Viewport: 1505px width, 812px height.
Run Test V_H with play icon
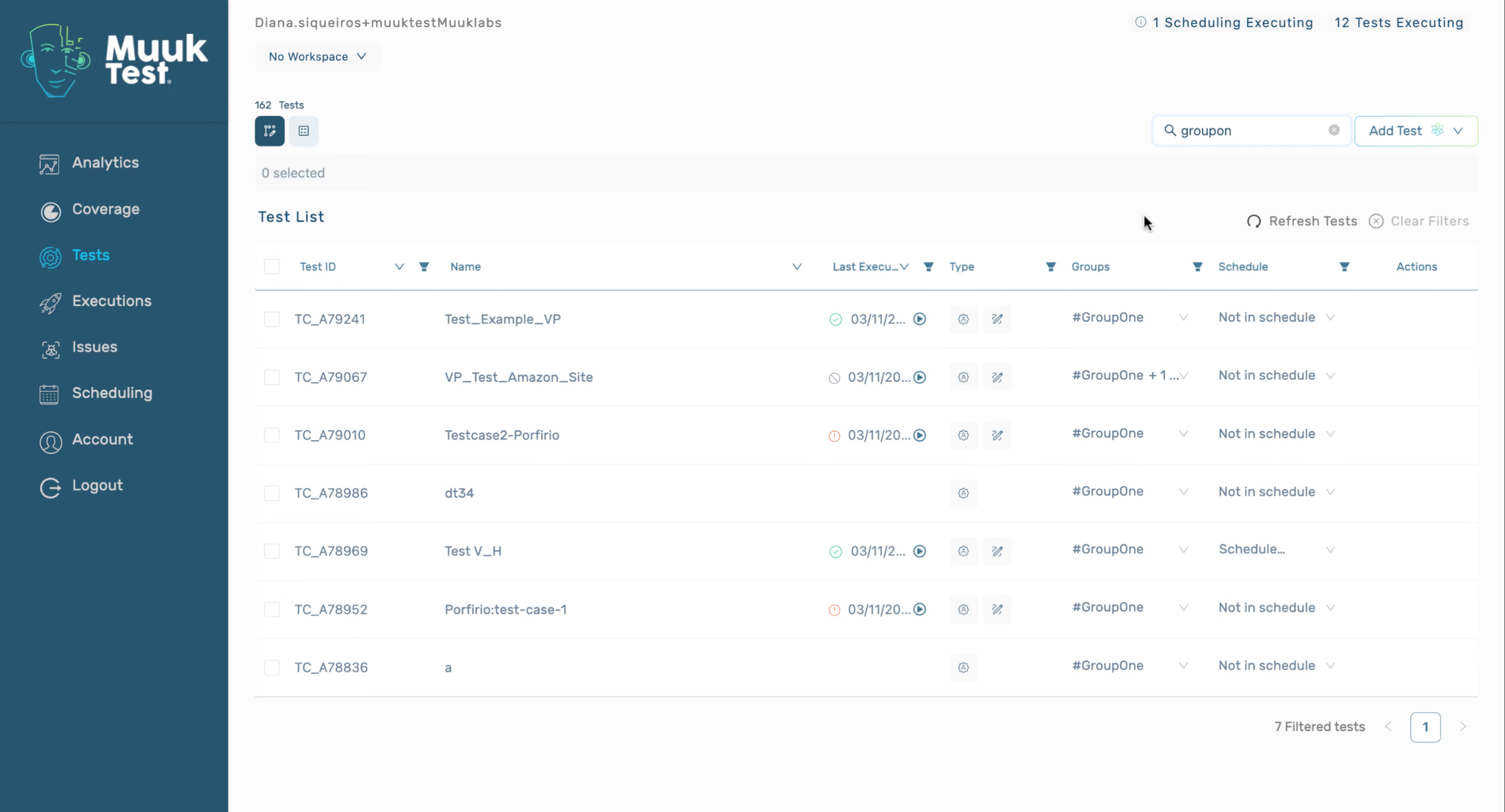920,551
